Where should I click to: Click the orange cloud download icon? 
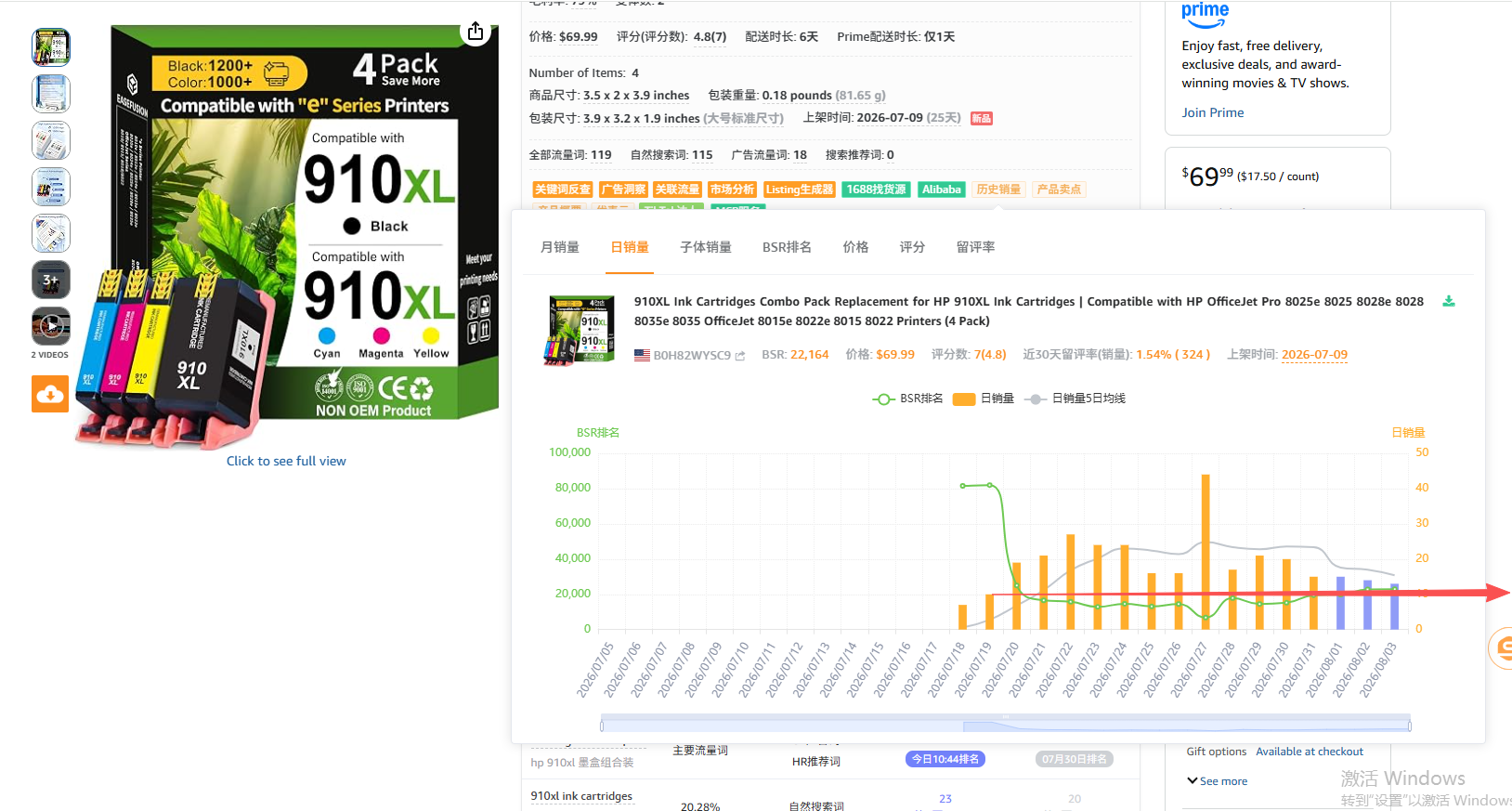point(50,394)
